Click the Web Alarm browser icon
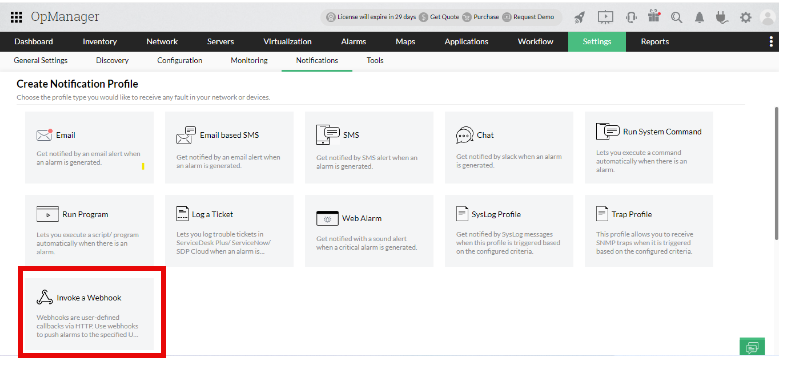This screenshot has width=785, height=371. coord(327,218)
